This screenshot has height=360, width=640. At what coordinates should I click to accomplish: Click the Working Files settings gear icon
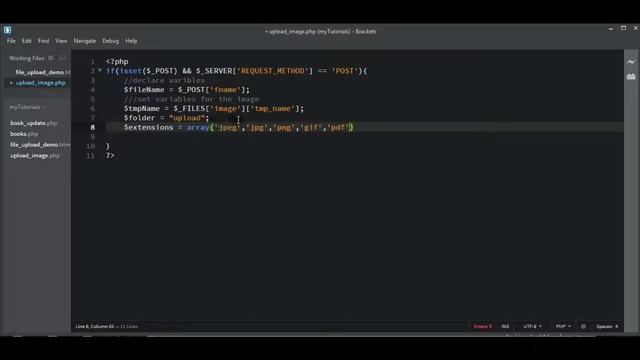pyautogui.click(x=51, y=58)
